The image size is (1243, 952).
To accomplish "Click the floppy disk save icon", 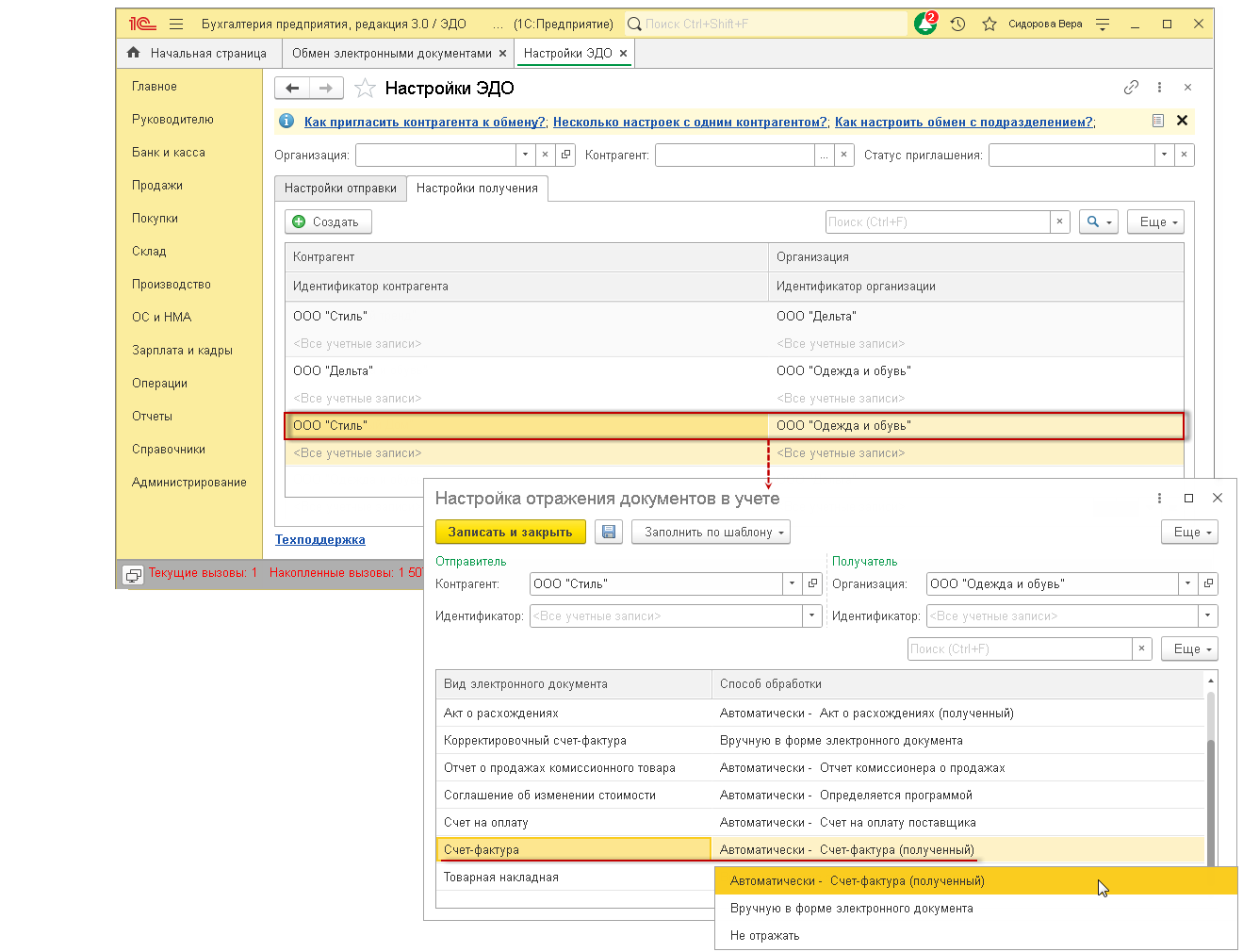I will click(609, 532).
